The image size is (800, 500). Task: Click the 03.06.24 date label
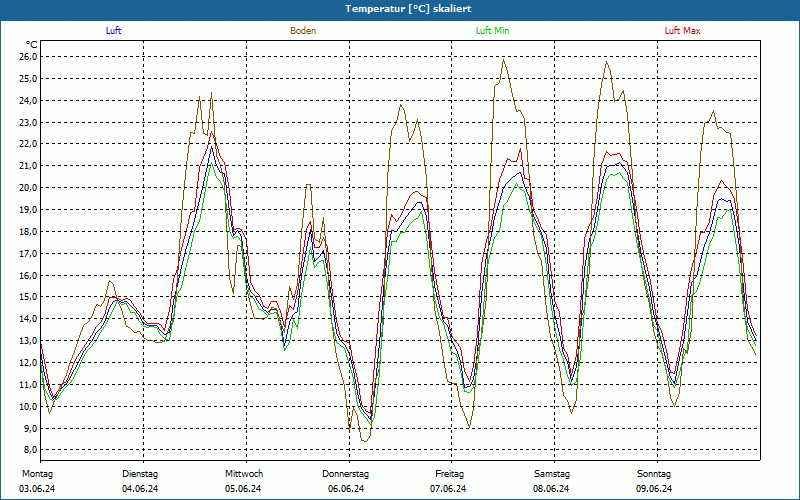(x=37, y=489)
